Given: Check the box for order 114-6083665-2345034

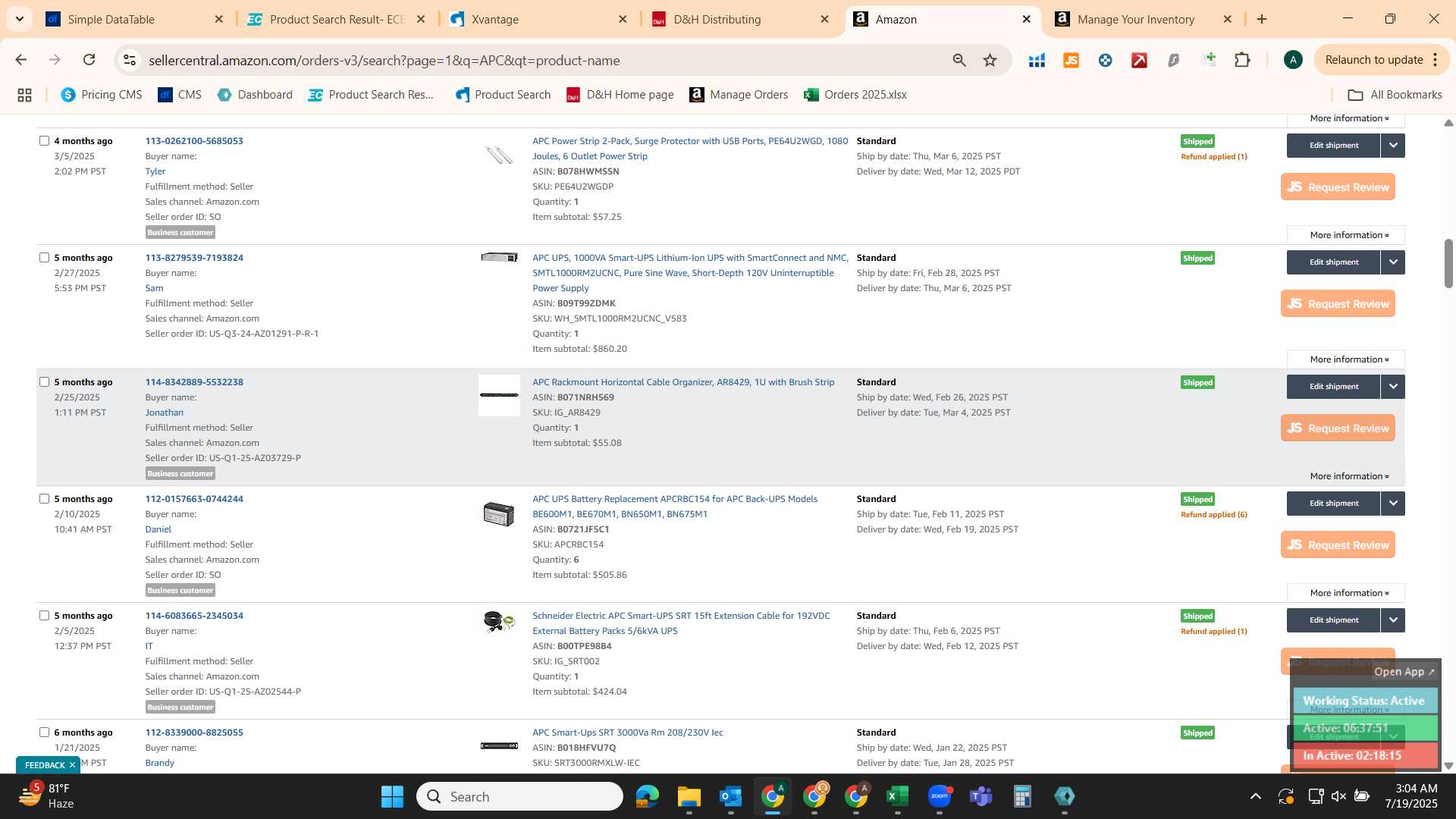Looking at the screenshot, I should (x=44, y=615).
